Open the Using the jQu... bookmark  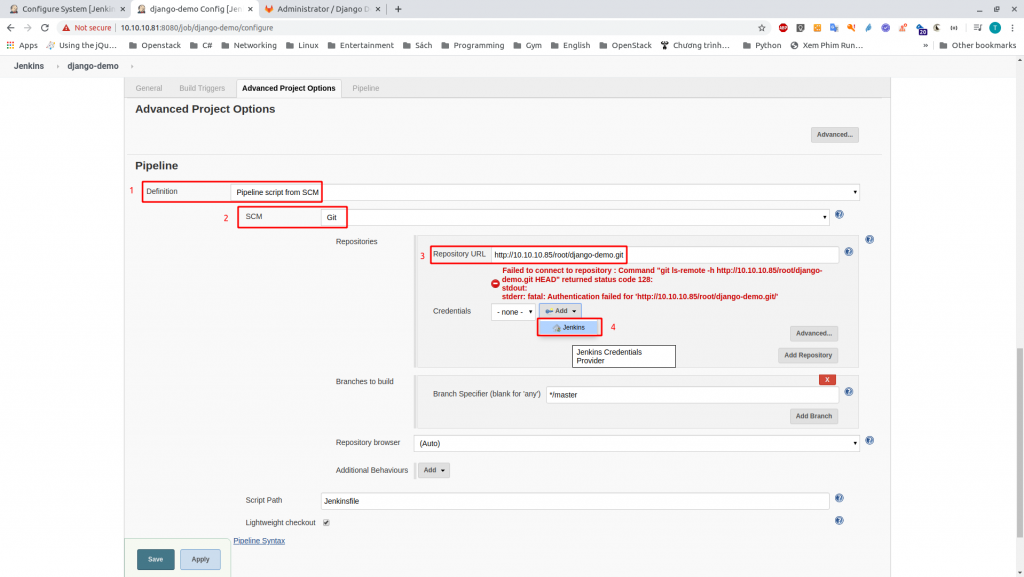click(x=82, y=45)
